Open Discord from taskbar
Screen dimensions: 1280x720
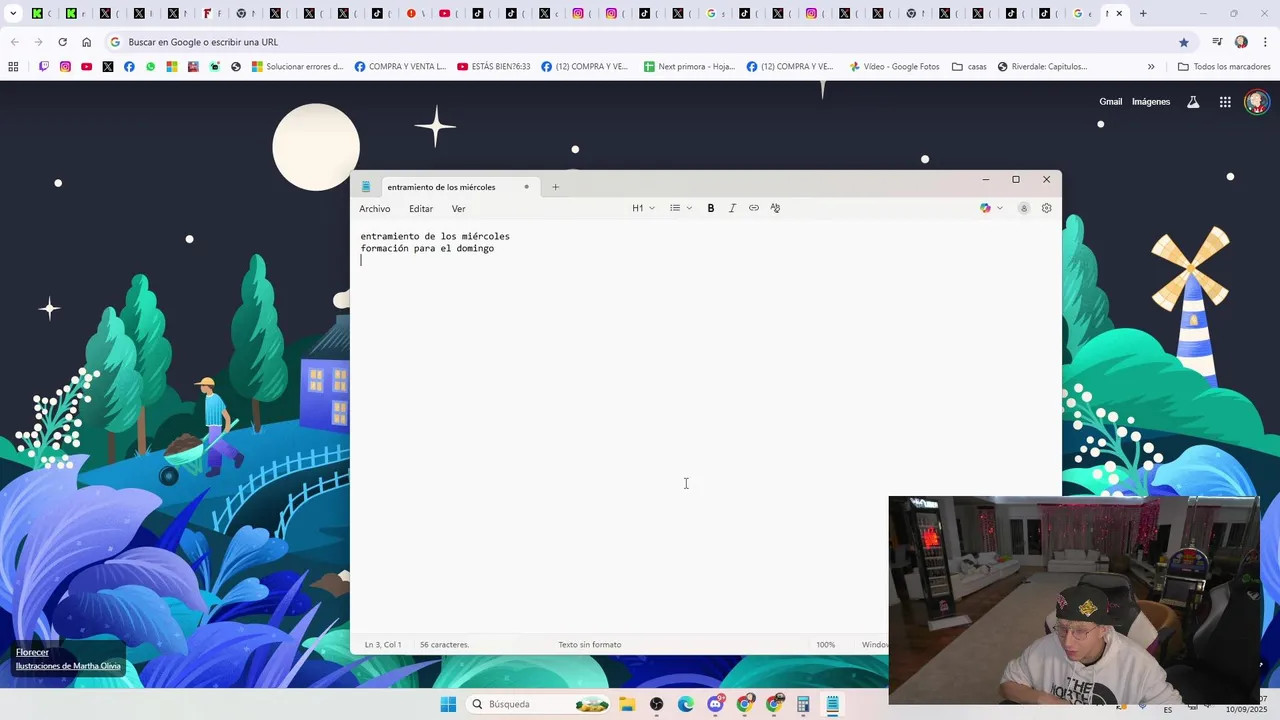coord(715,704)
